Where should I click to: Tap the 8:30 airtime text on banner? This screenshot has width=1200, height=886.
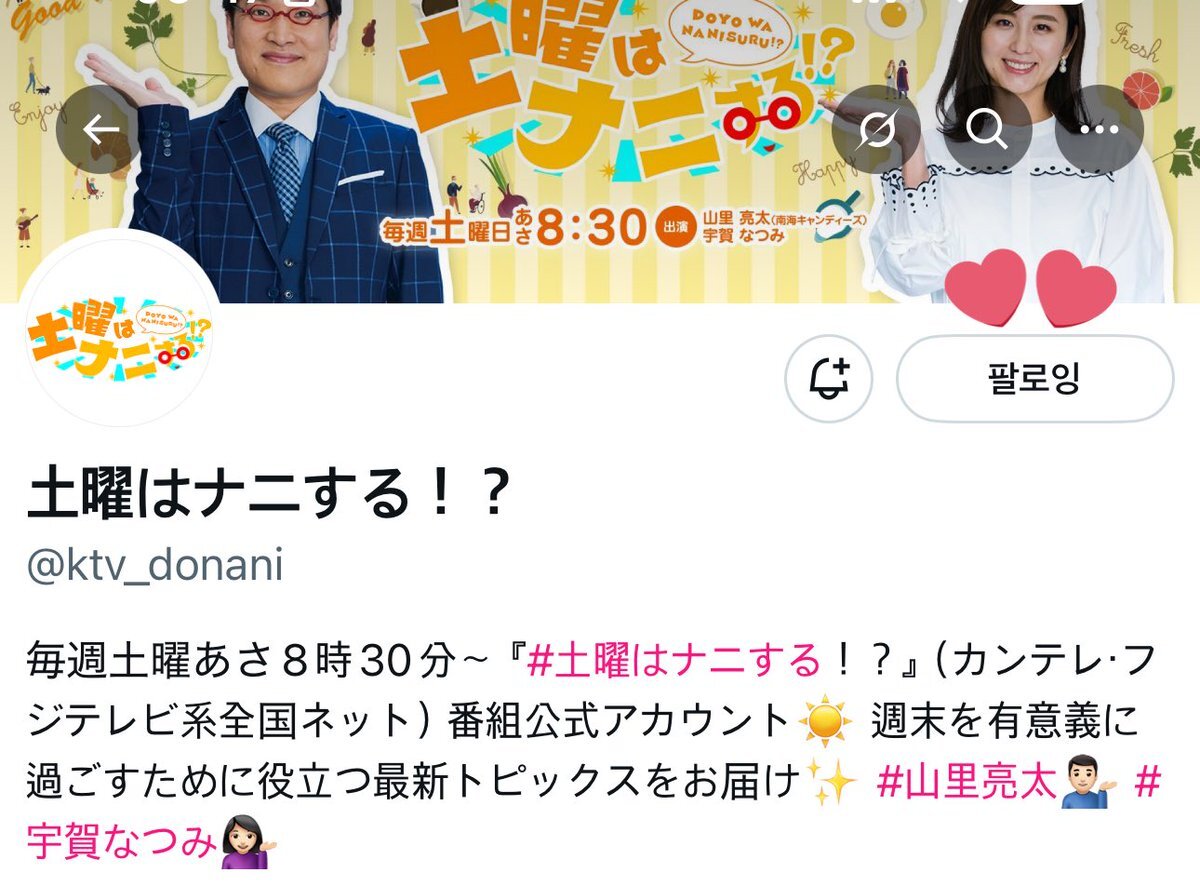click(x=590, y=228)
